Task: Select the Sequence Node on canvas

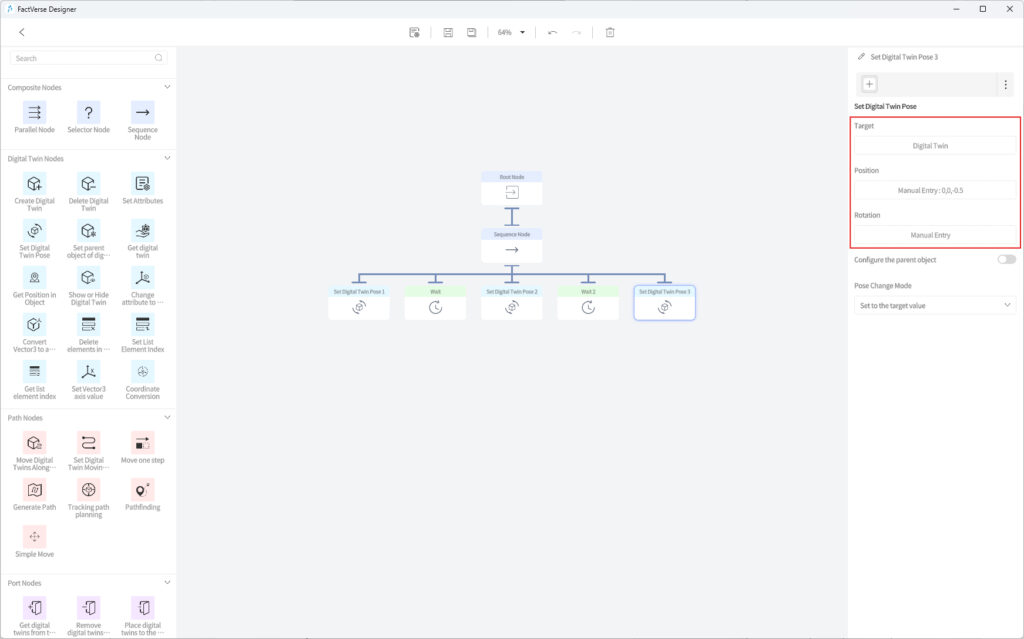Action: 511,246
